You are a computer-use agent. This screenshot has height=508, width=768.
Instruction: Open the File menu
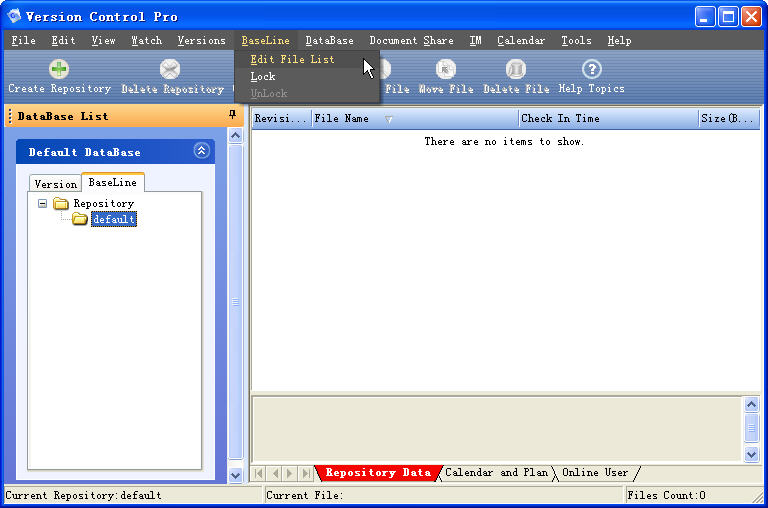click(x=24, y=40)
